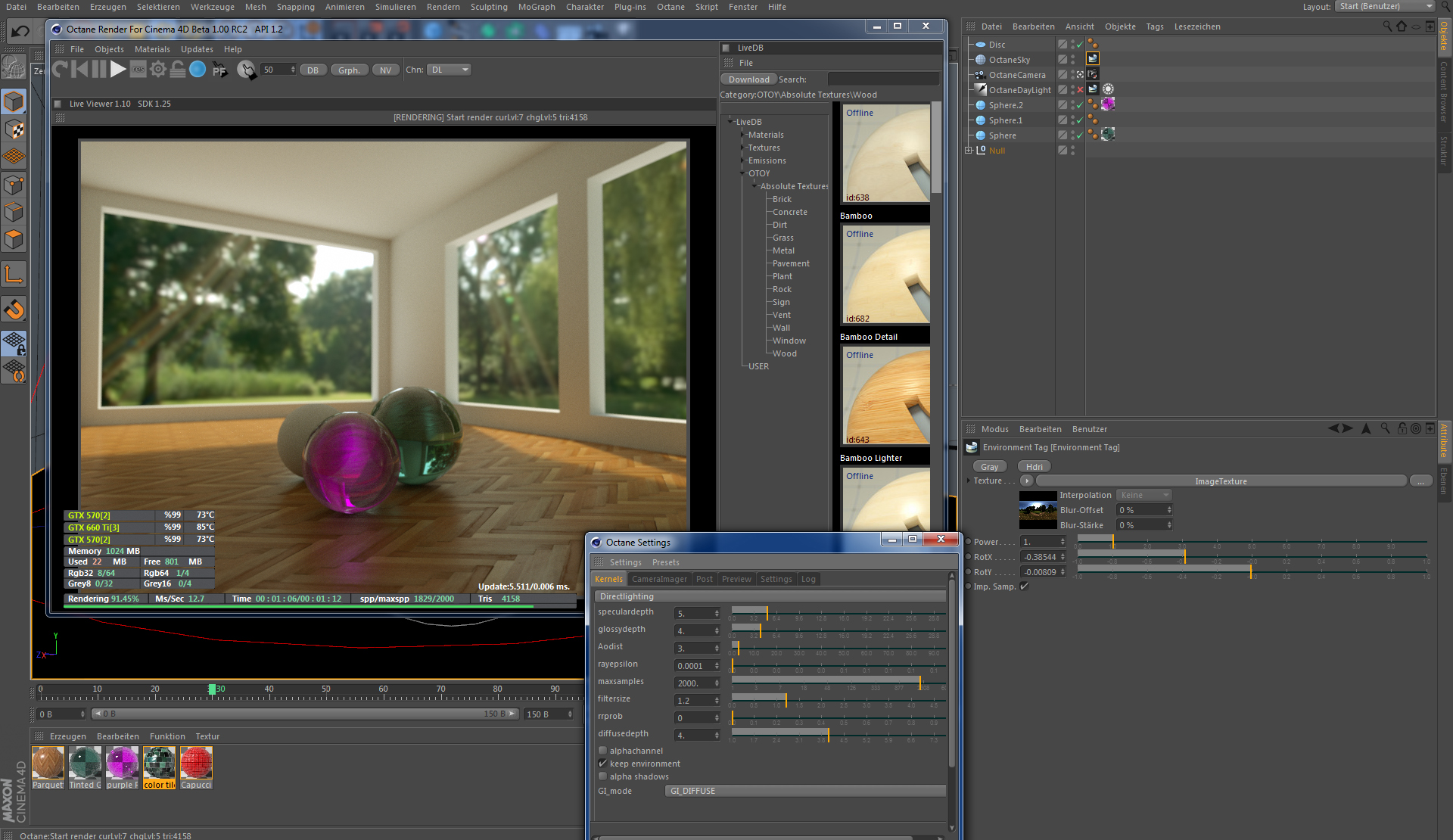The image size is (1453, 840).
Task: Click the pause render icon
Action: pyautogui.click(x=99, y=70)
